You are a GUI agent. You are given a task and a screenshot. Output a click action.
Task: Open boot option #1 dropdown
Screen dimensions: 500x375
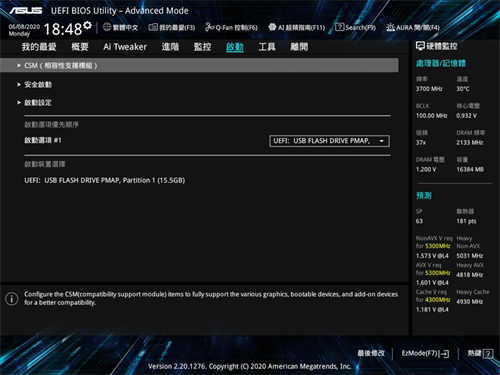tap(329, 141)
